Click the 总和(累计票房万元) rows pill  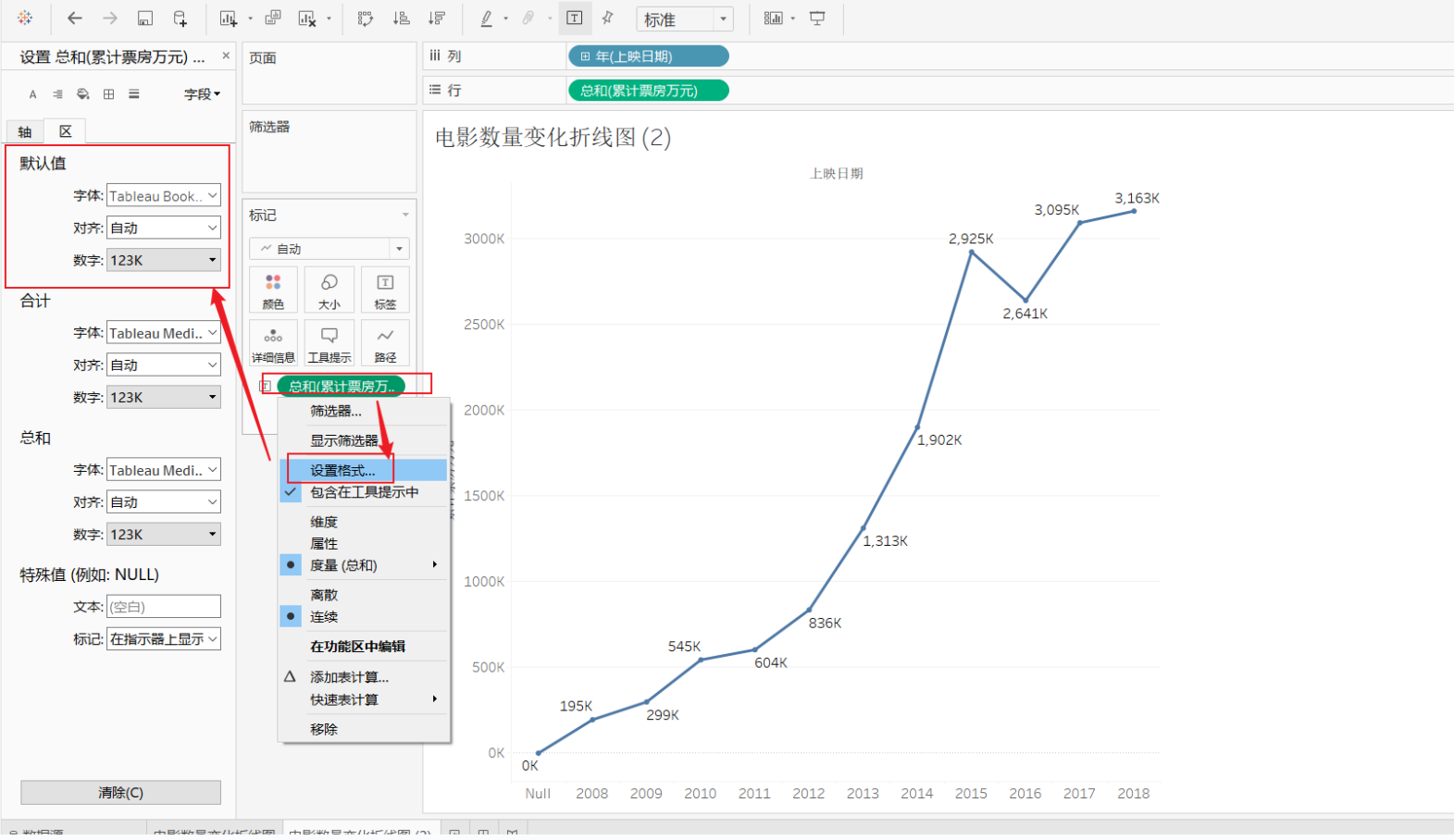[x=648, y=91]
